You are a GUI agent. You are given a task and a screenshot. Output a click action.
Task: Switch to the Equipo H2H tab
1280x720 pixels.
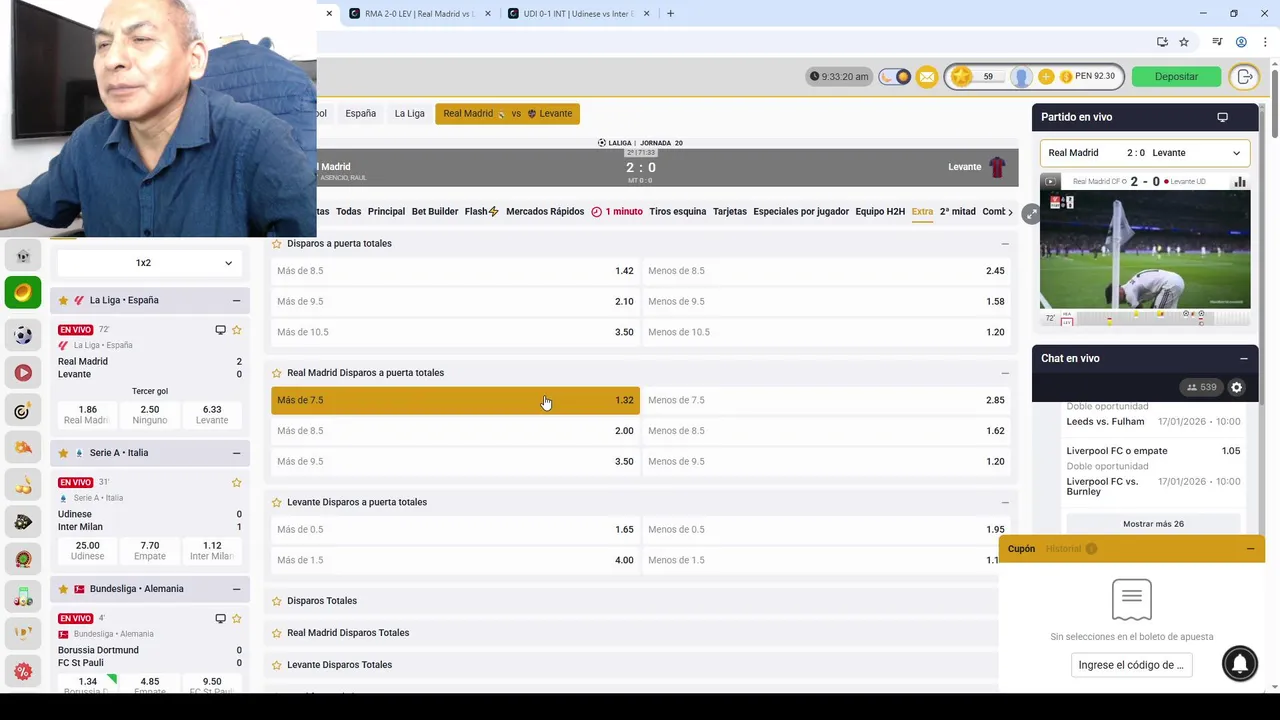(x=880, y=212)
